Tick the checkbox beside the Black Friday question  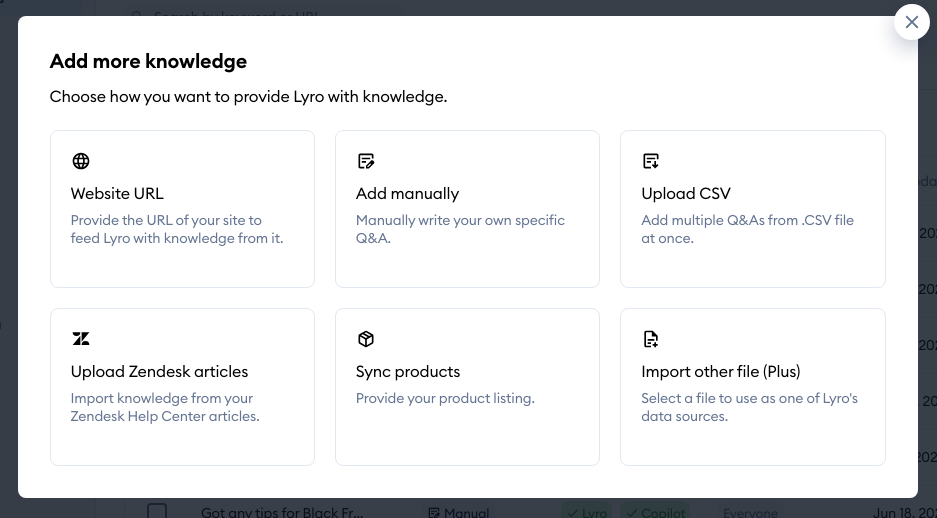(x=157, y=511)
